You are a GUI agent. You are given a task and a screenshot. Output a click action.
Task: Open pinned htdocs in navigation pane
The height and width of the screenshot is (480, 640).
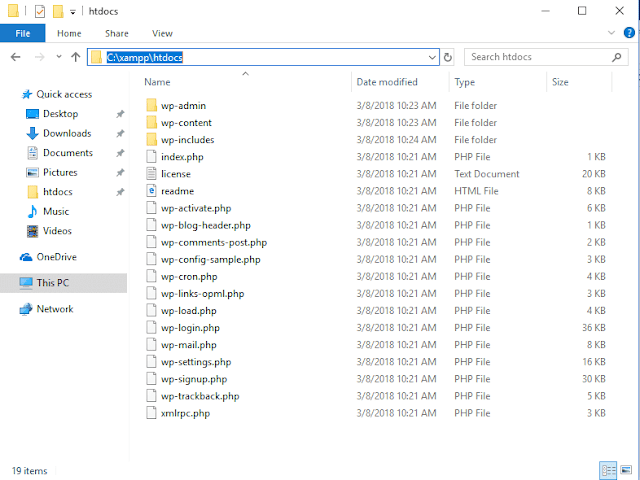pos(58,192)
